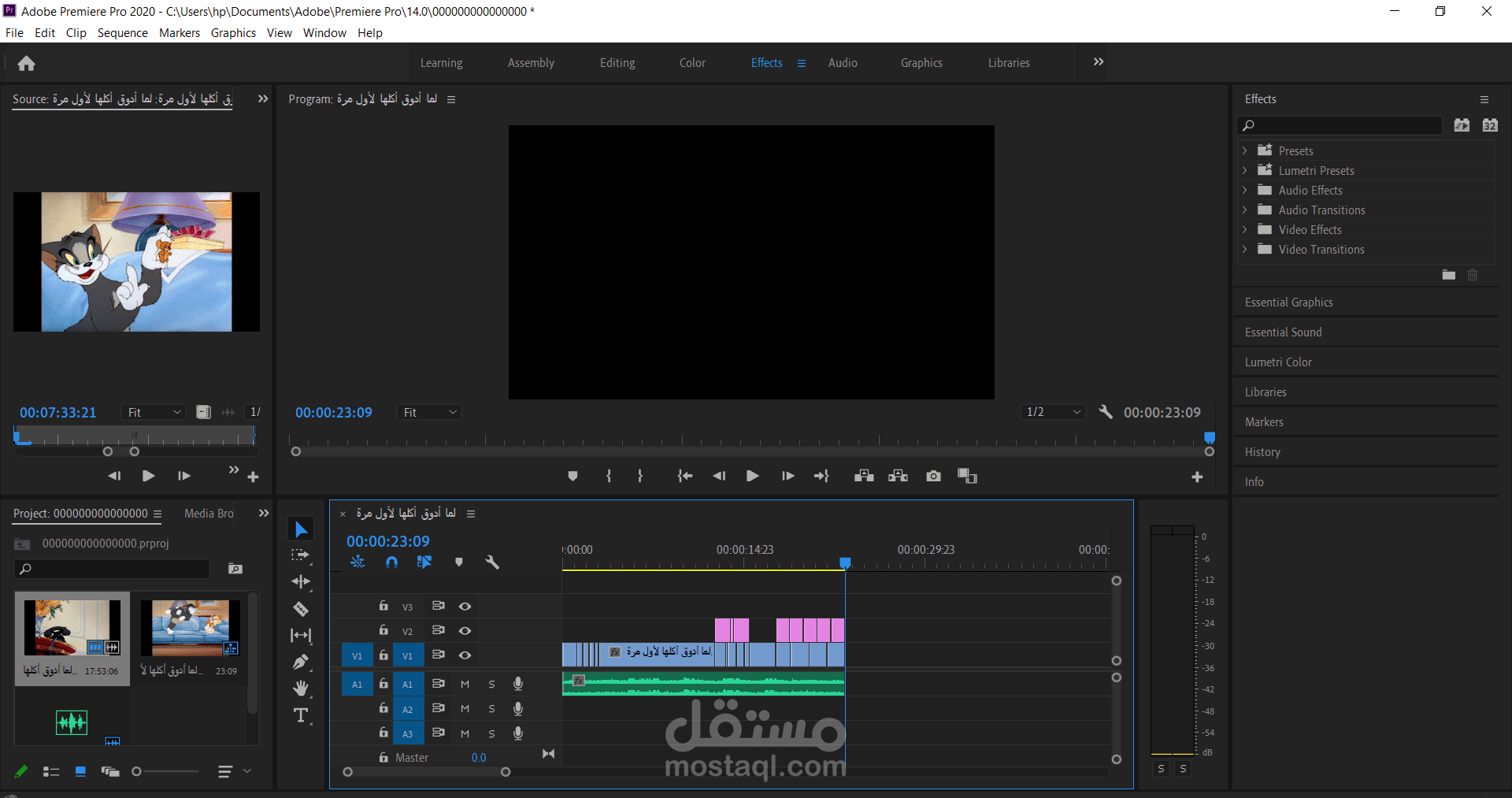Click the Lift button in Program monitor
Image resolution: width=1512 pixels, height=798 pixels.
click(x=864, y=476)
